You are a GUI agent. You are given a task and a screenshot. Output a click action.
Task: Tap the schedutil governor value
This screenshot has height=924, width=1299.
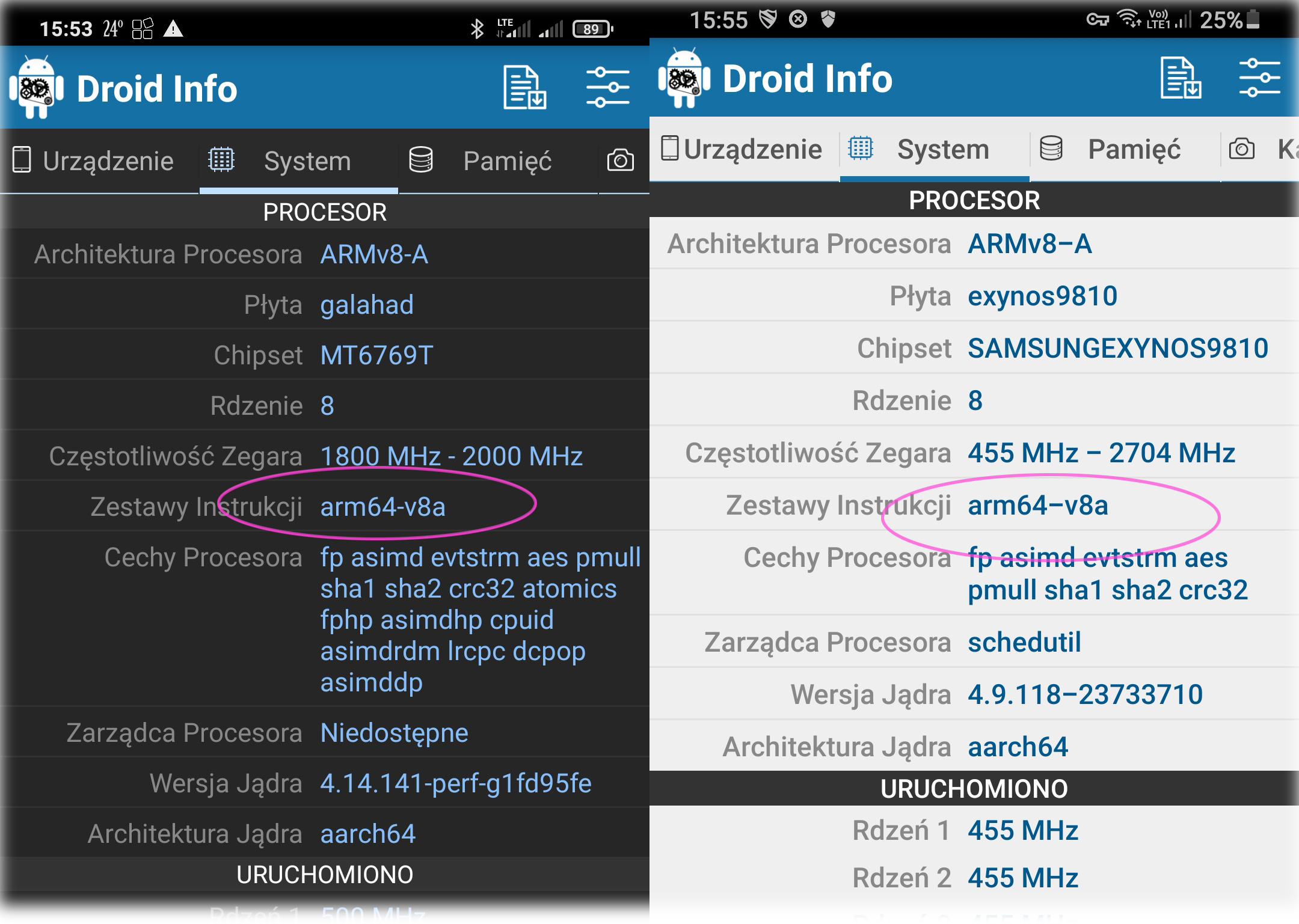1024,642
